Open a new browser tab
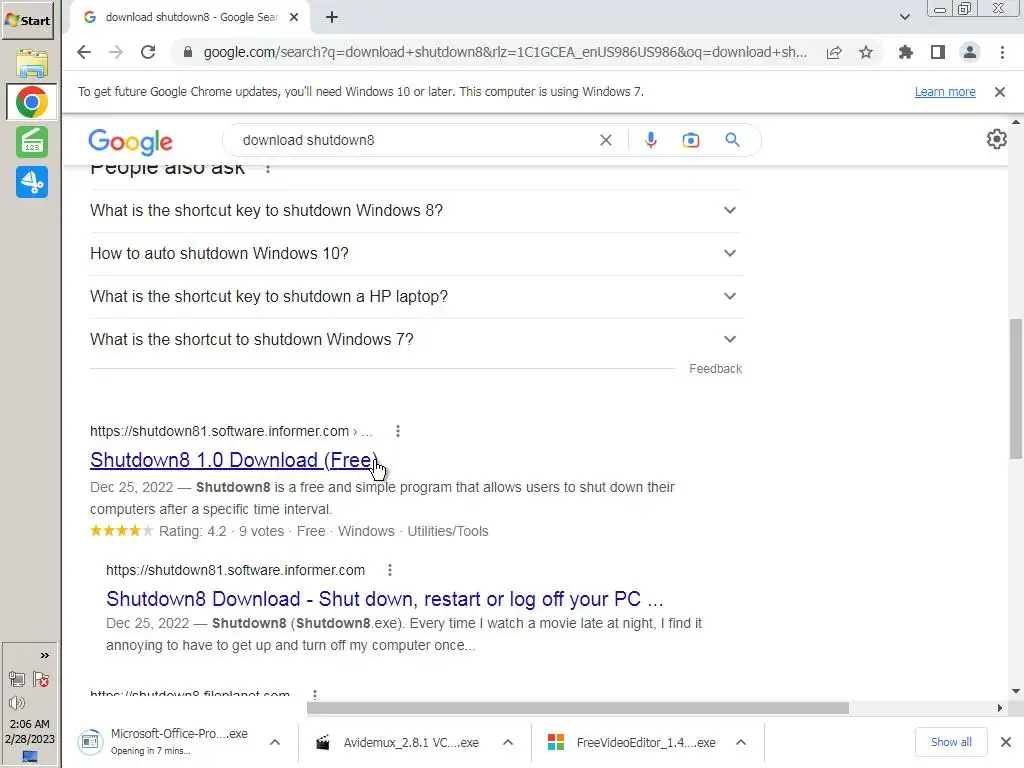 pyautogui.click(x=332, y=17)
